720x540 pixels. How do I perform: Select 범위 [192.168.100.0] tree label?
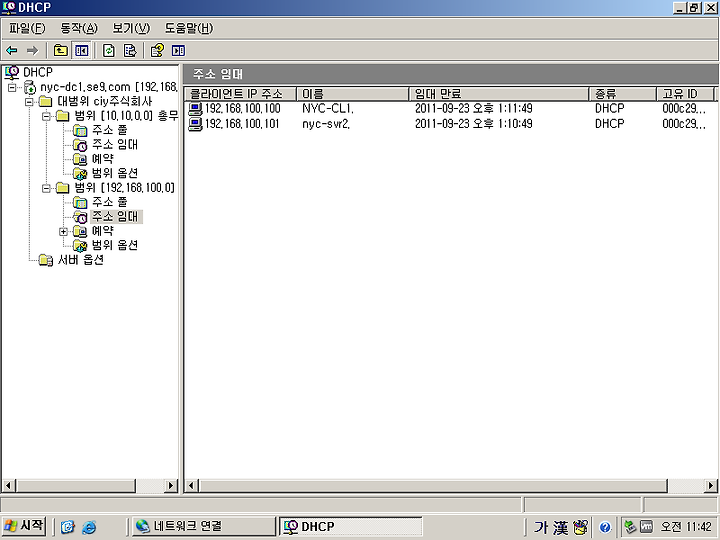[124, 188]
